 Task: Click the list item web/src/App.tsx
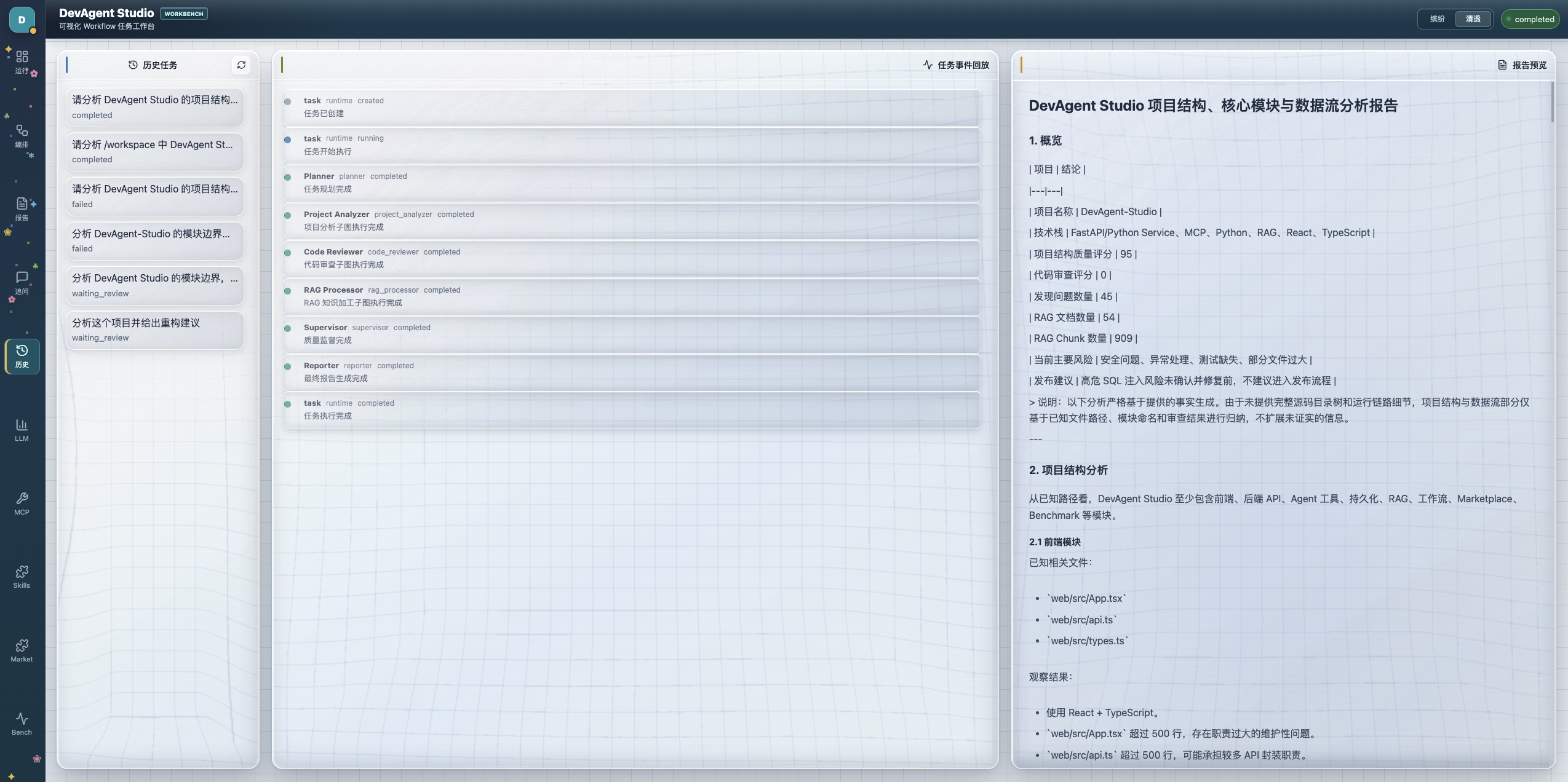pos(1087,598)
